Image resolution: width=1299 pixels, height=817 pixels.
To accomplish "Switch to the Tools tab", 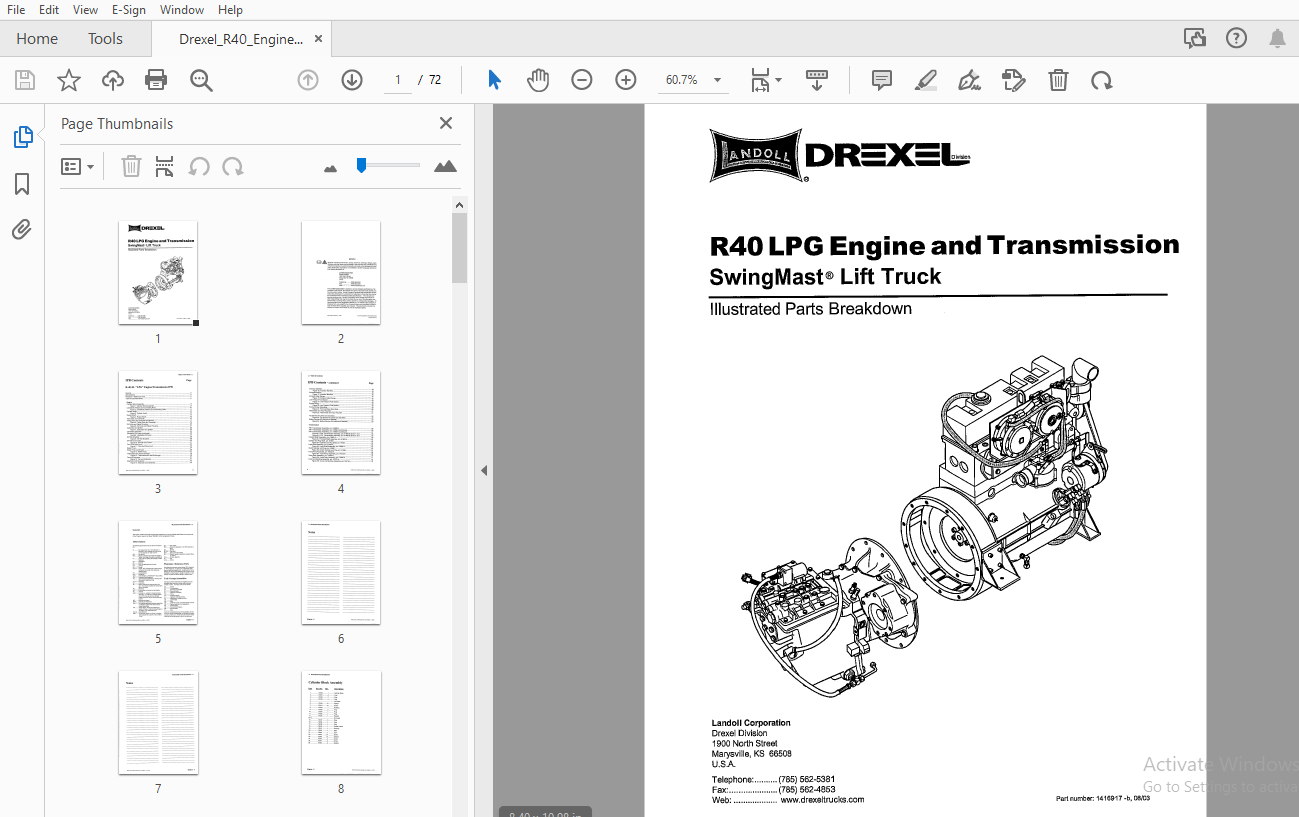I will click(x=105, y=39).
